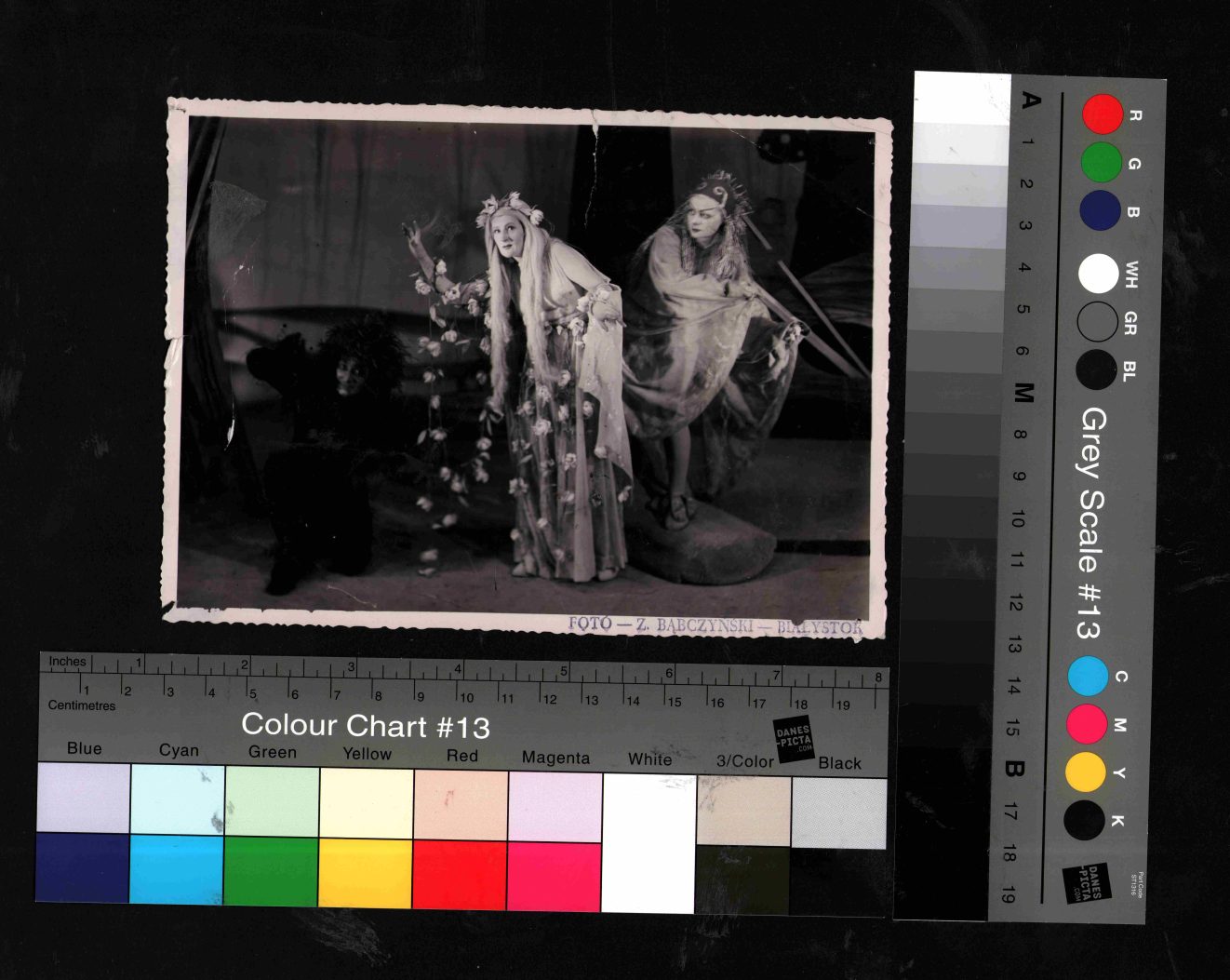The height and width of the screenshot is (980, 1230).
Task: Sample the hot pink patch under Magenta
Action: tap(554, 876)
